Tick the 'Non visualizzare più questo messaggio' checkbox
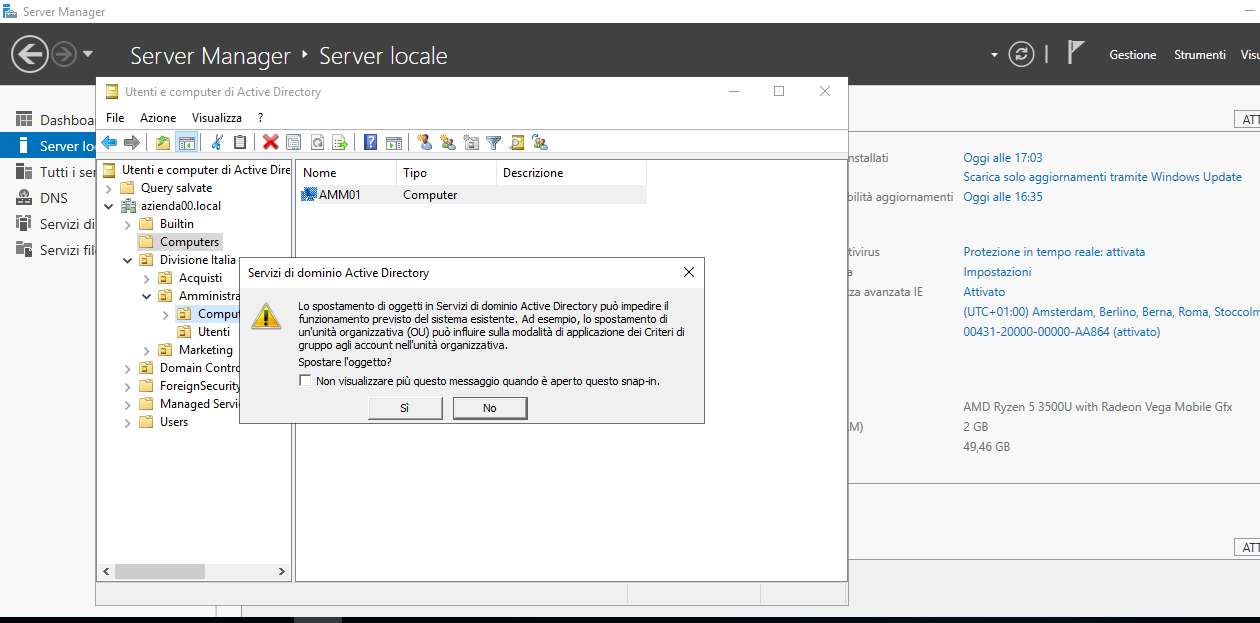 point(305,381)
